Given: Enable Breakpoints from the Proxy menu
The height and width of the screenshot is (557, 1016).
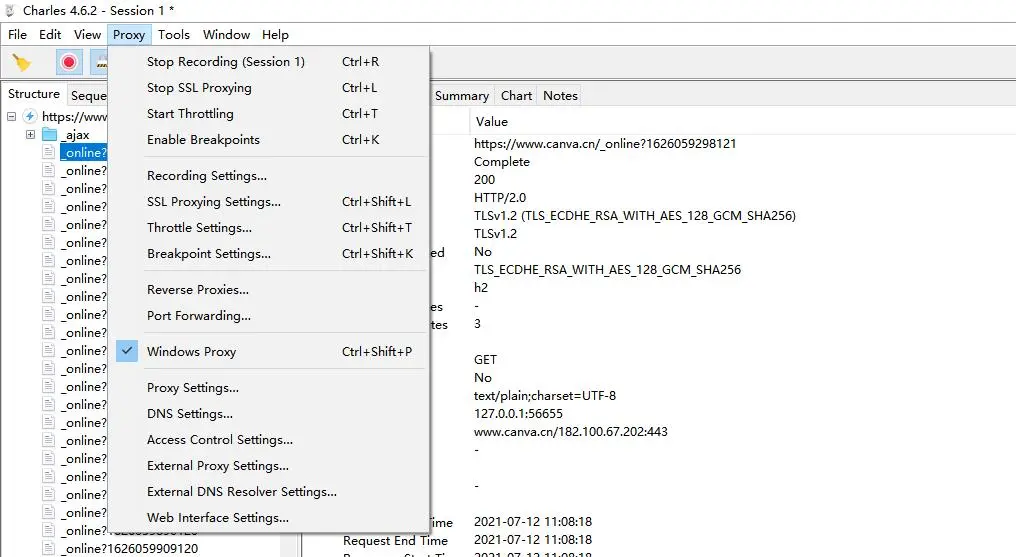Looking at the screenshot, I should (x=203, y=140).
